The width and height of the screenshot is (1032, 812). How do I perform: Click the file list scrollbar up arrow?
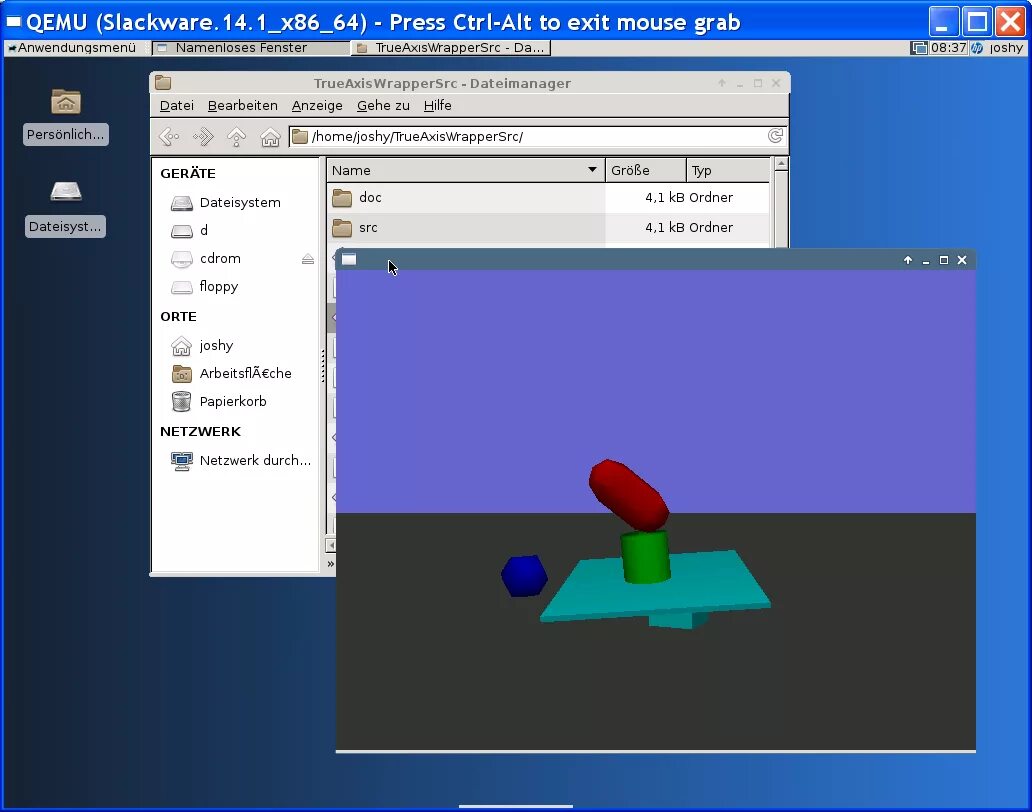click(781, 163)
